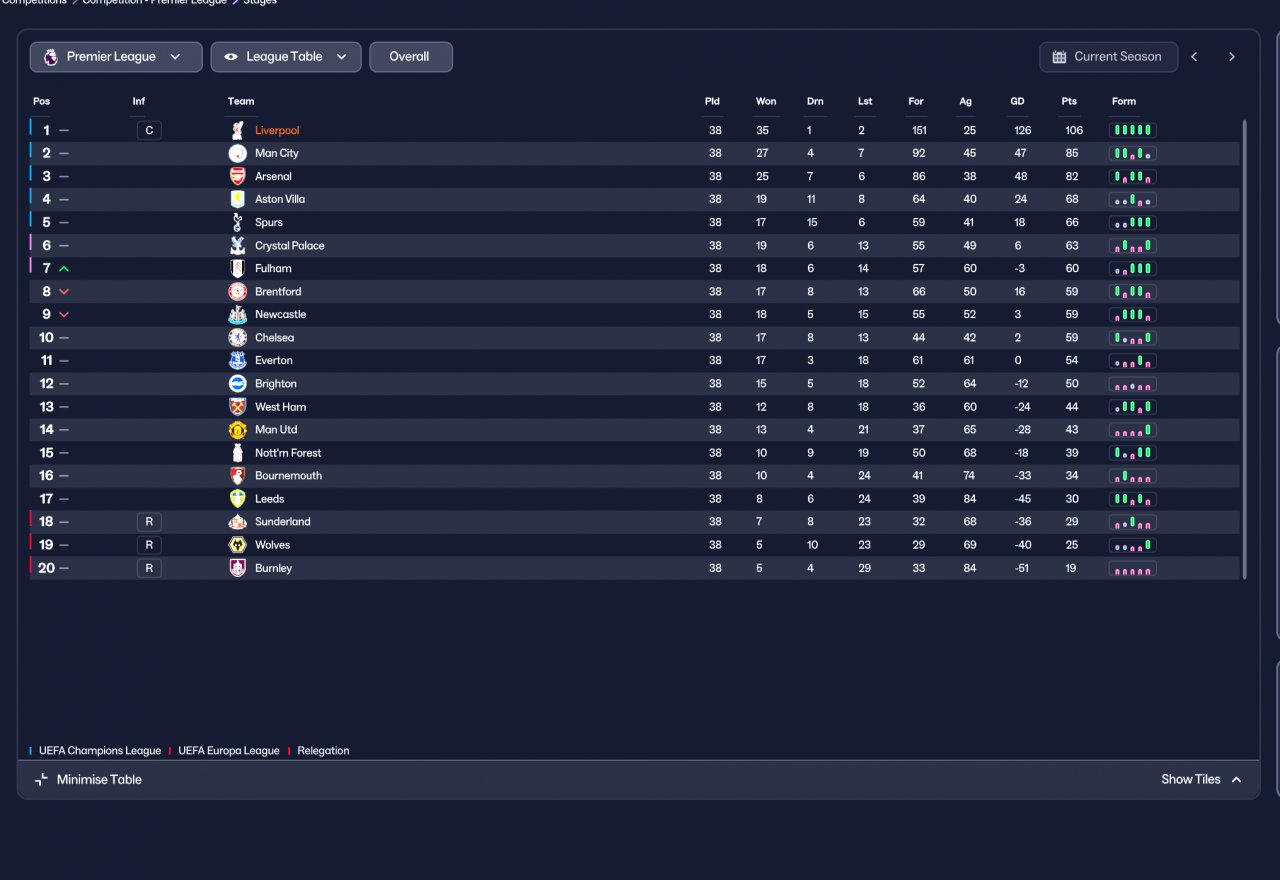
Task: Click the Everton crest icon
Action: click(x=237, y=361)
